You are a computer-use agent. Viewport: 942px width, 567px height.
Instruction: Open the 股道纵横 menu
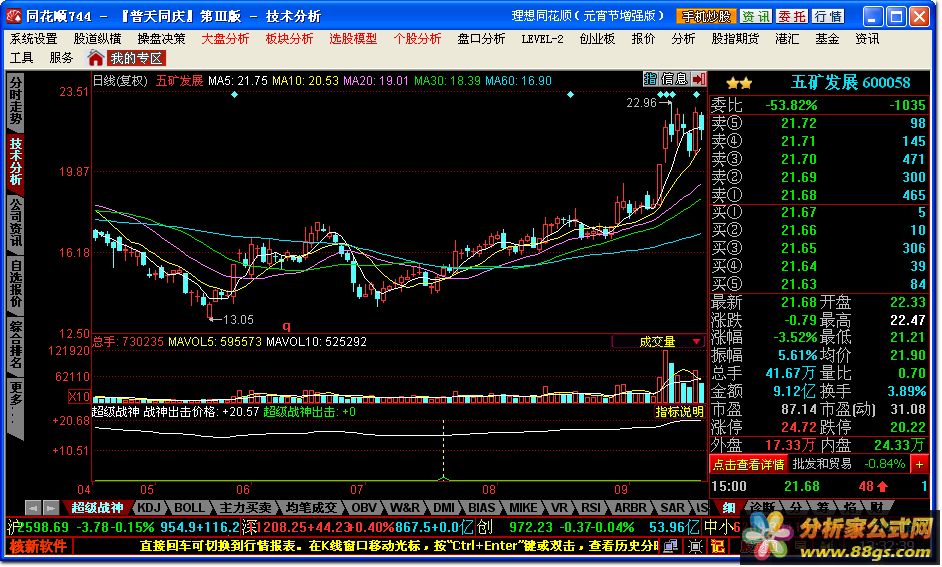97,39
